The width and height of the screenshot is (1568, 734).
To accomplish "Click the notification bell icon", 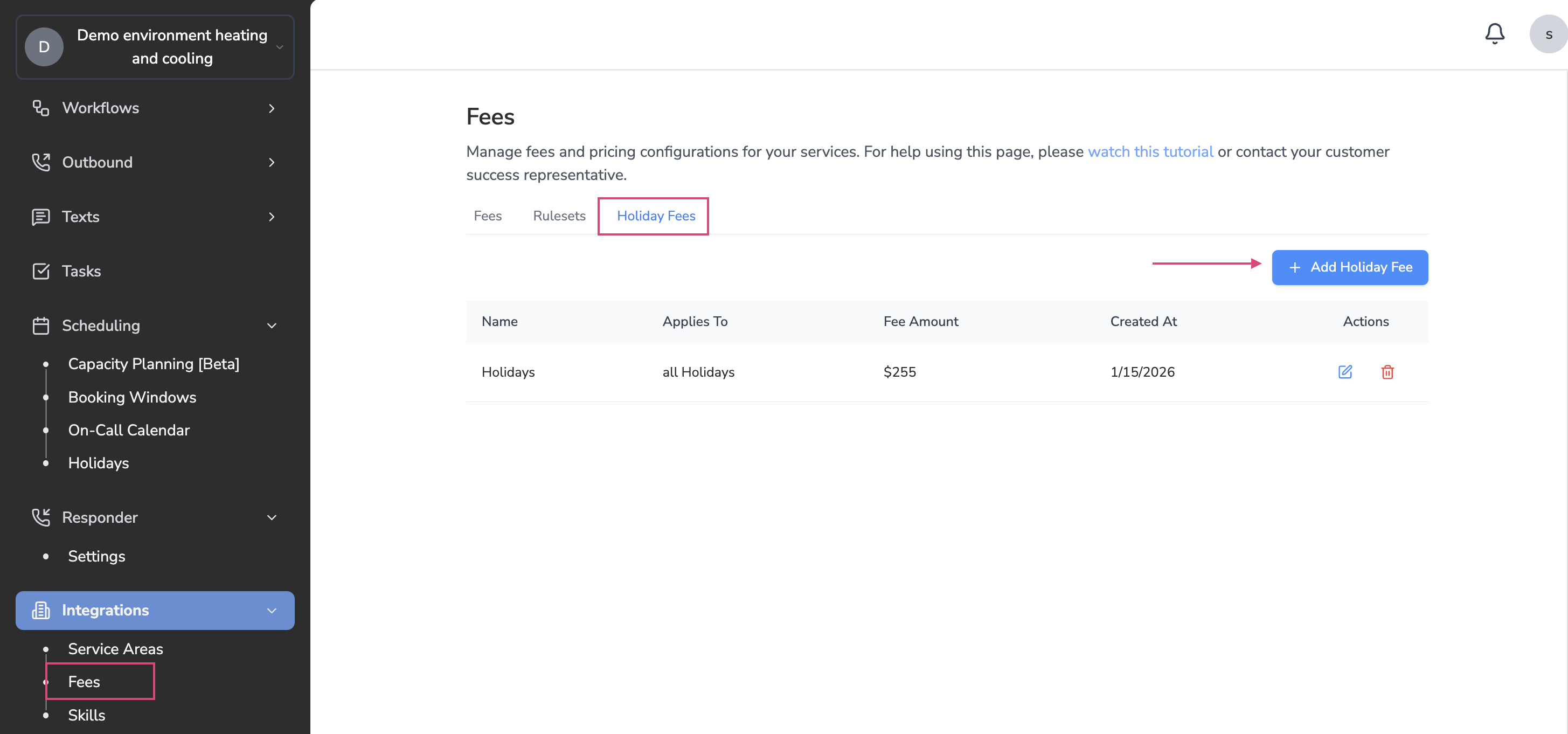I will tap(1494, 33).
